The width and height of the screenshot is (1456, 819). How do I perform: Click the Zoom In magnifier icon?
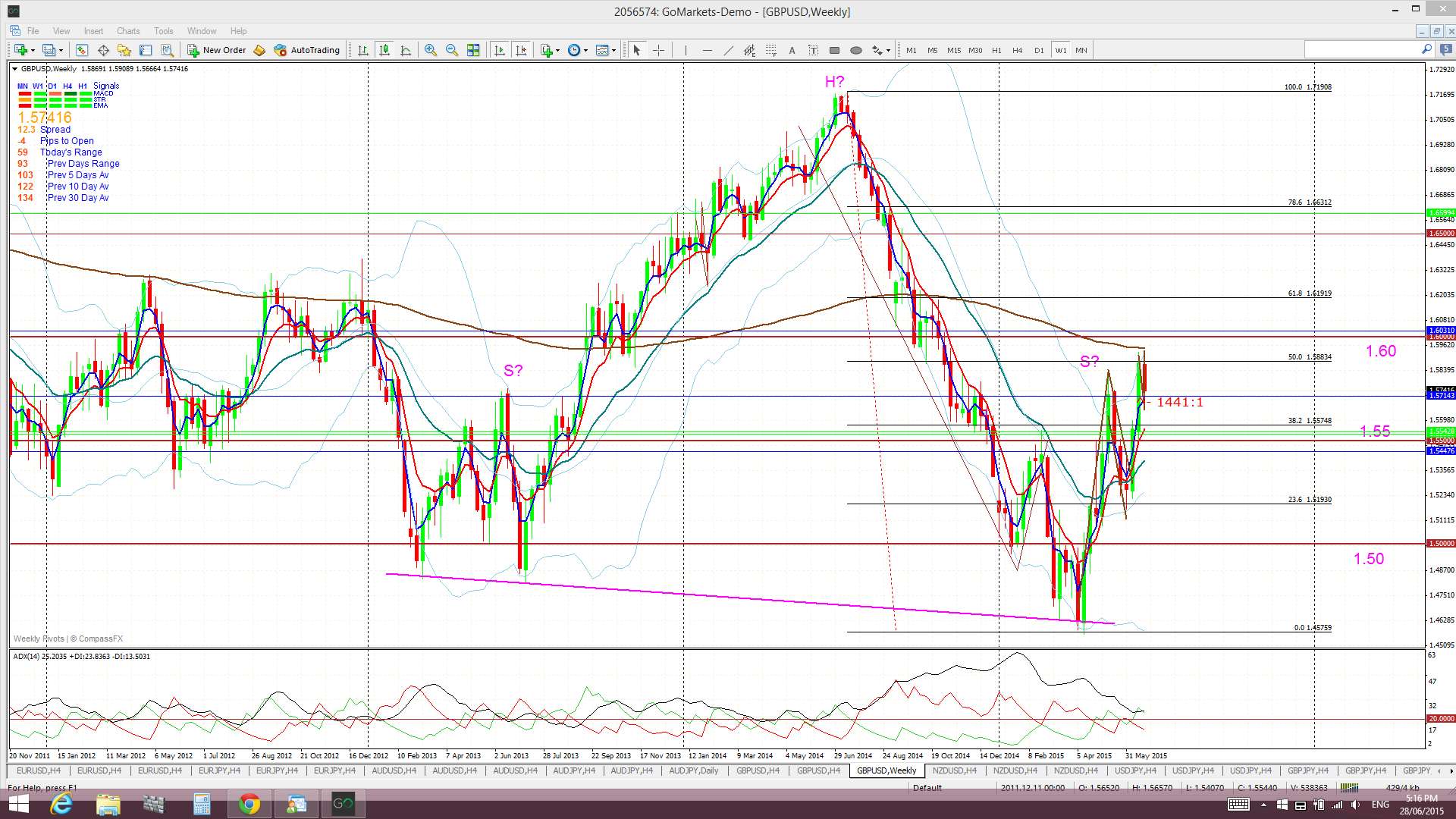click(x=430, y=50)
